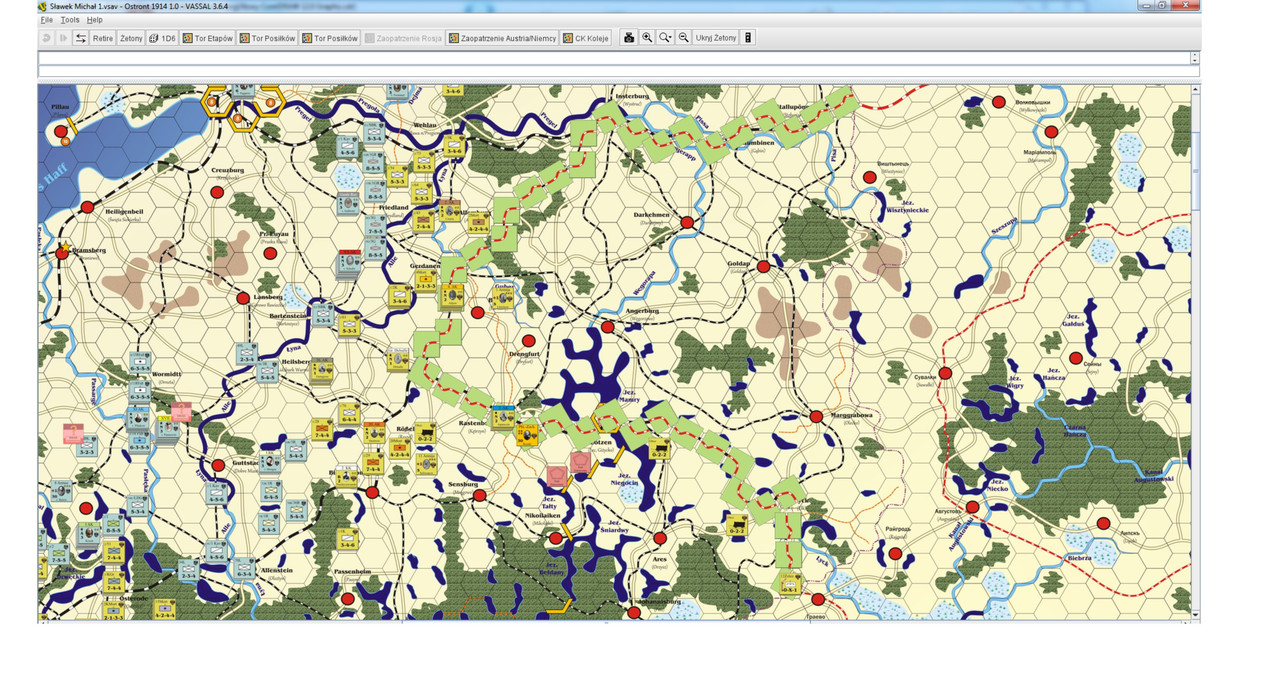Click the Landsberg city label
The width and height of the screenshot is (1280, 693).
coord(270,297)
